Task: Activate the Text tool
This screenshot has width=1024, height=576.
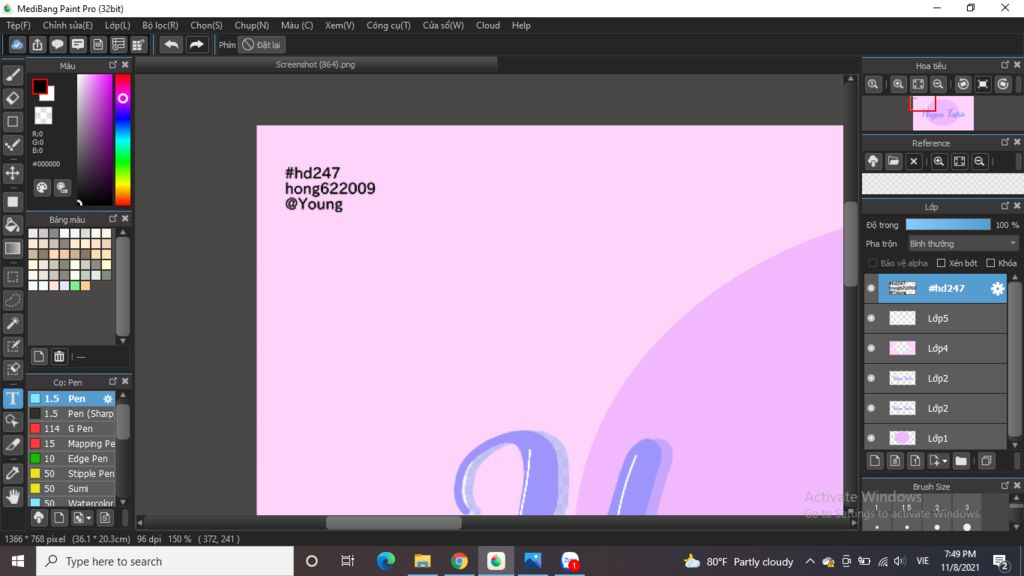Action: 12,398
